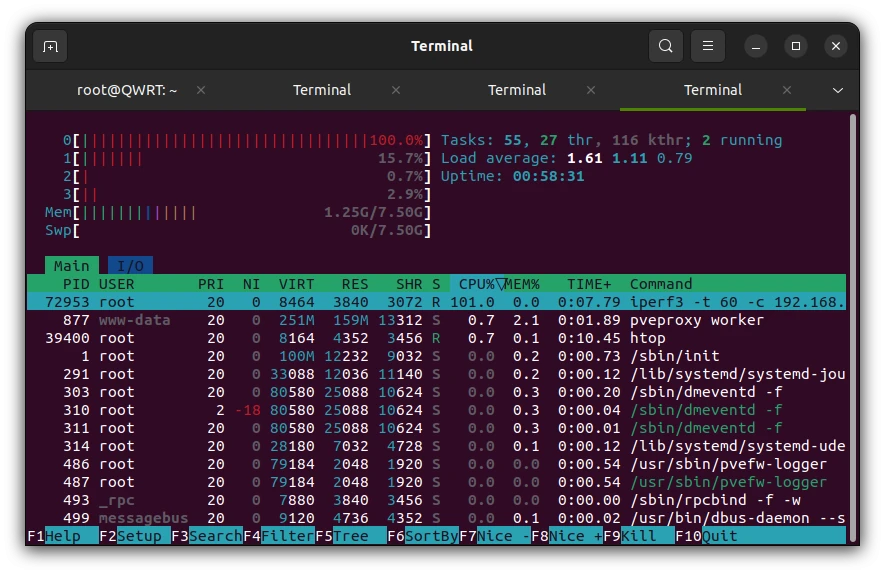
Task: Select dmeventd row with PID 311
Action: (436, 428)
